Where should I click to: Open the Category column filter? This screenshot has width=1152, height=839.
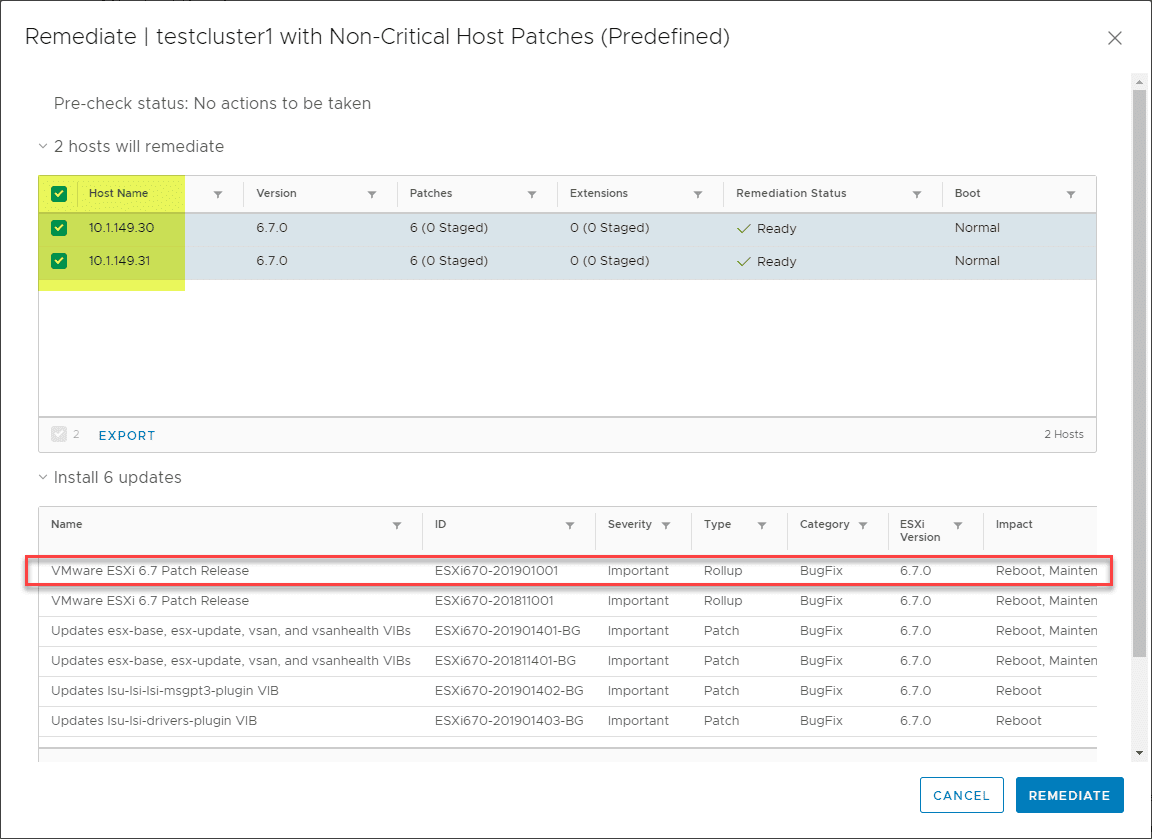864,524
